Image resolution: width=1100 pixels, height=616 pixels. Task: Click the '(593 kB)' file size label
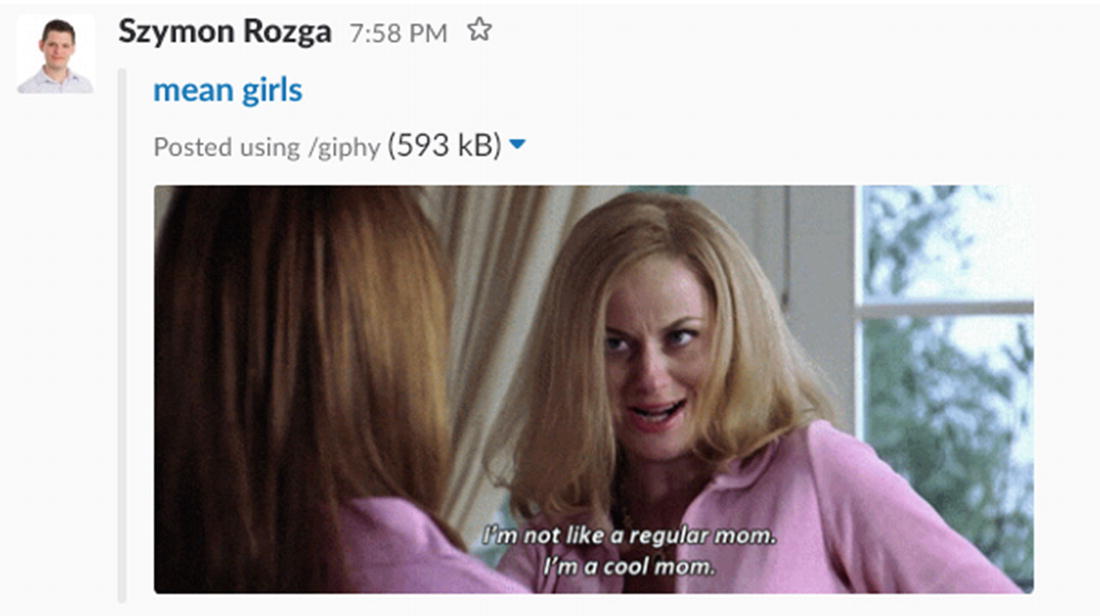tap(445, 145)
